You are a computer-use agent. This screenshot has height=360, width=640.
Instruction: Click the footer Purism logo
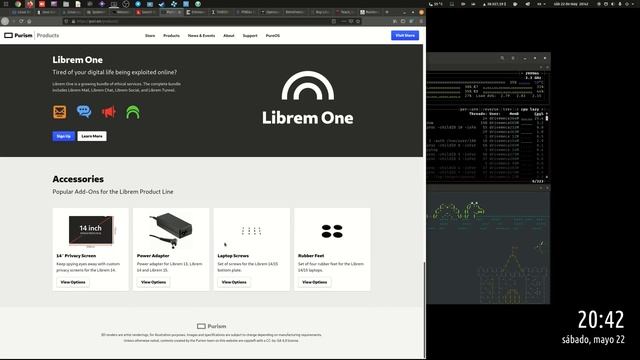pyautogui.click(x=211, y=326)
